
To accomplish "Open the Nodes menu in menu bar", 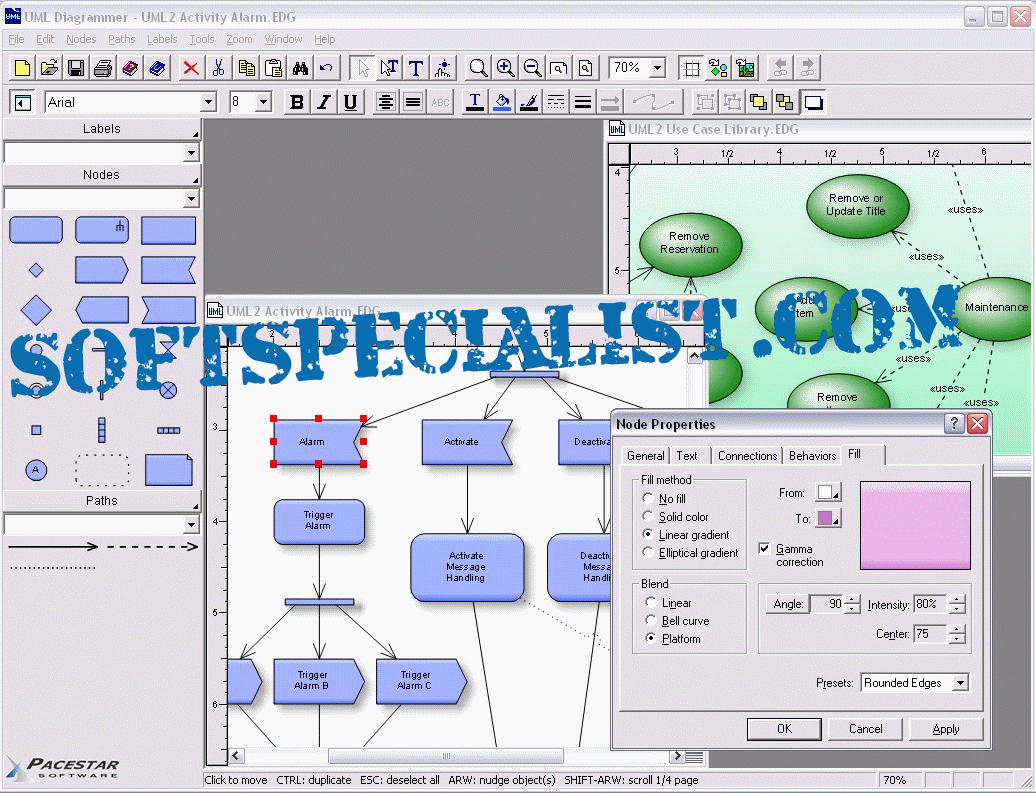I will click(x=81, y=39).
